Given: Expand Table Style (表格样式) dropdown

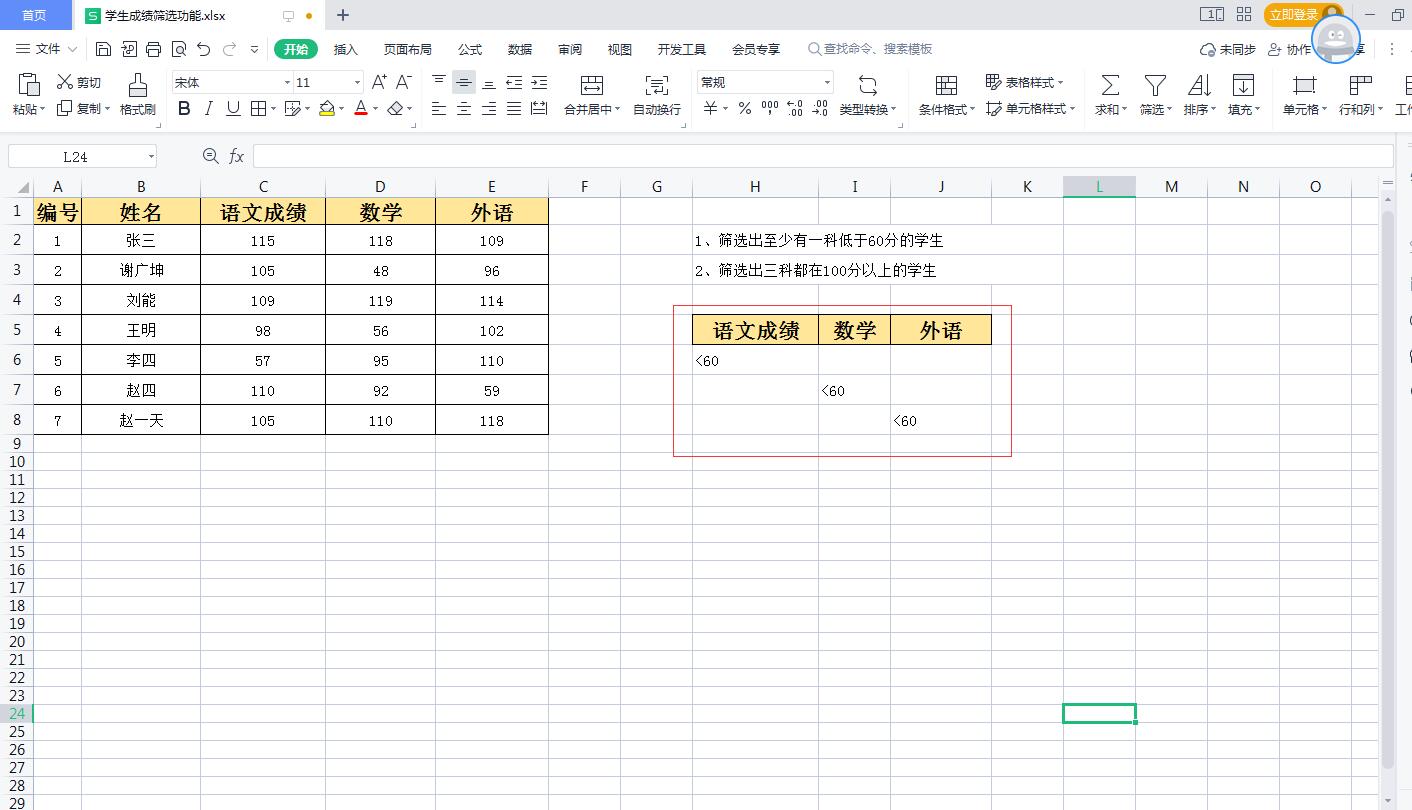Looking at the screenshot, I should (x=1060, y=83).
